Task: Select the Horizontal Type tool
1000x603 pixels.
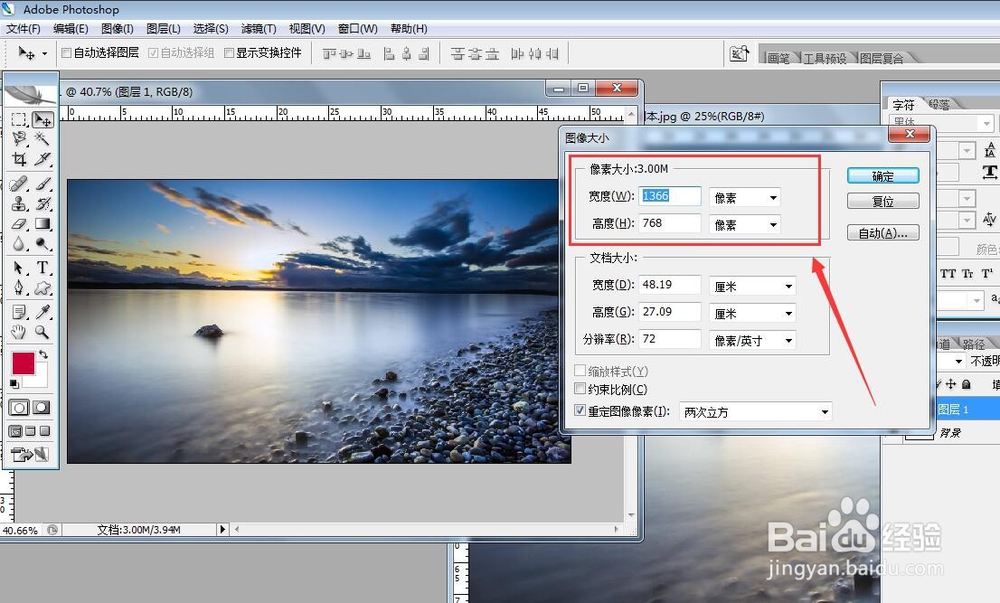Action: 42,268
